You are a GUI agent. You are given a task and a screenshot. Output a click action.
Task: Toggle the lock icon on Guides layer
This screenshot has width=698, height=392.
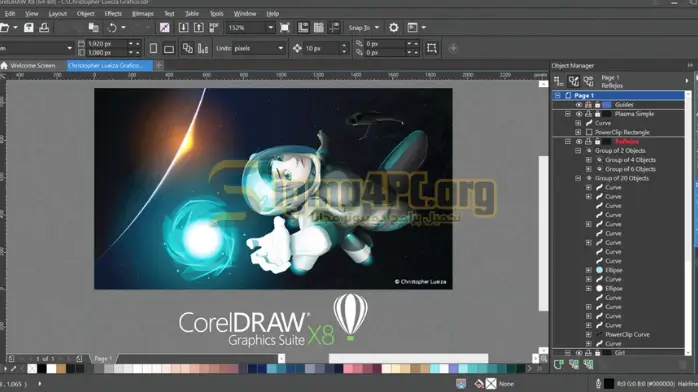[597, 105]
